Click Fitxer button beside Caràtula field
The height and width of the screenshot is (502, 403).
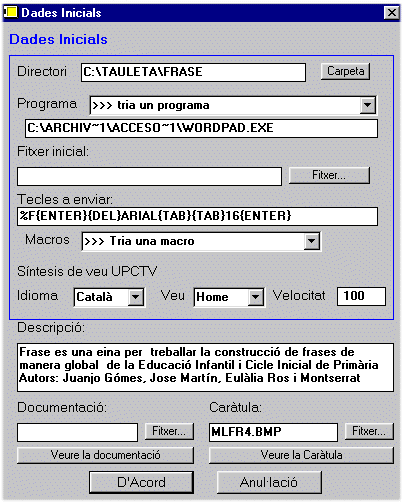click(369, 431)
